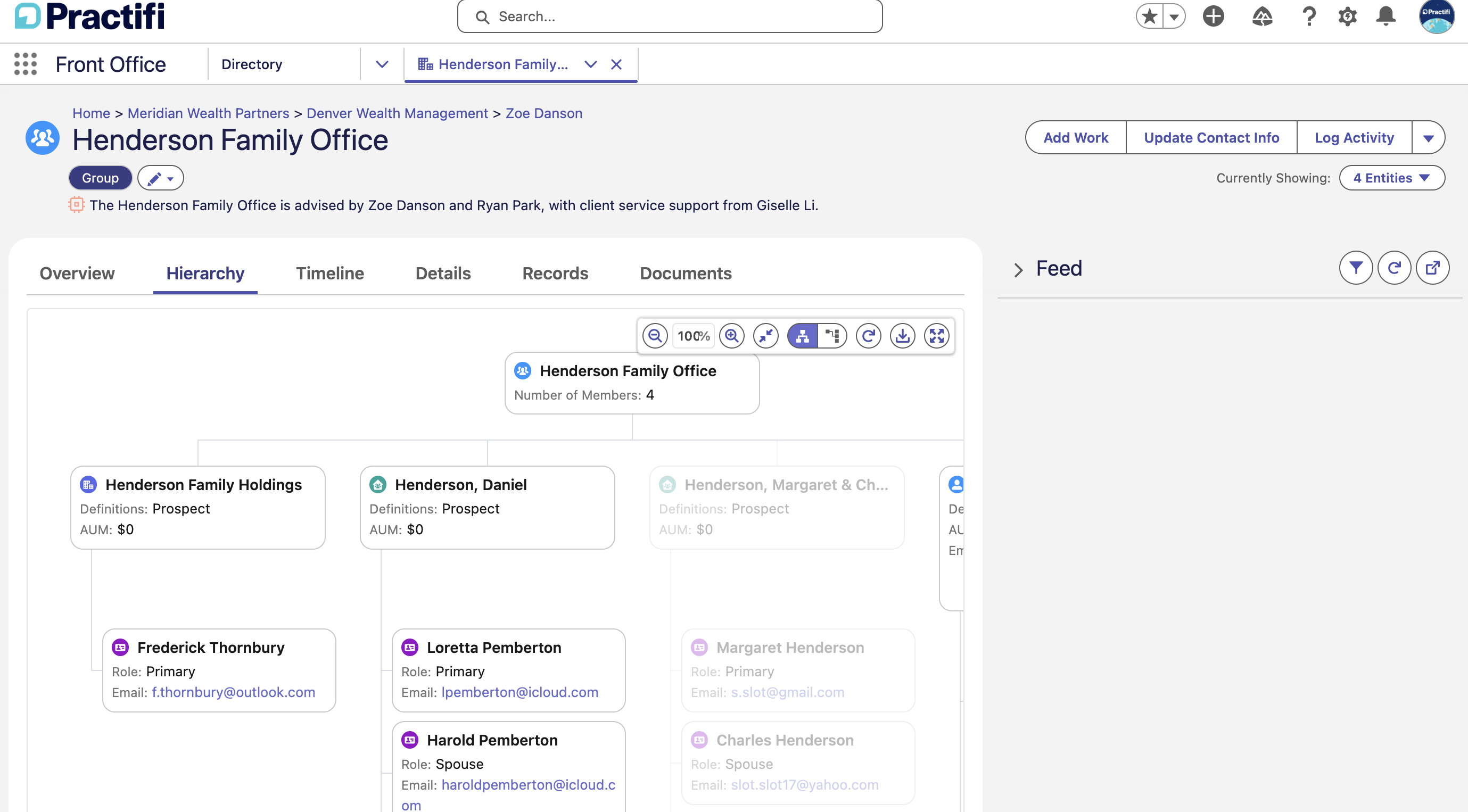Open the Trailhead guidance icon
The height and width of the screenshot is (812, 1468).
(1262, 16)
